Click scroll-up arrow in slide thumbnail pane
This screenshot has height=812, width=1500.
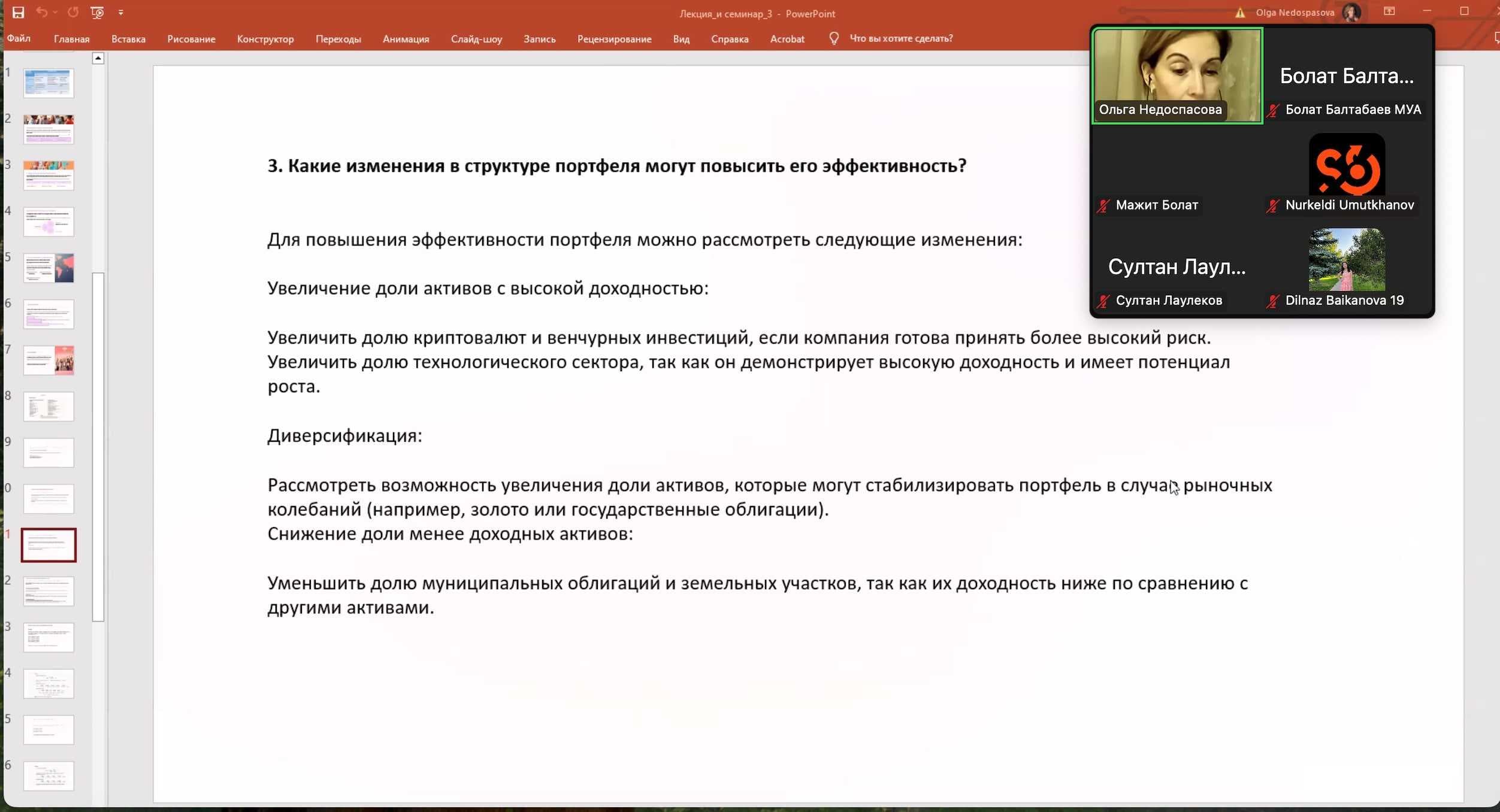(x=98, y=58)
